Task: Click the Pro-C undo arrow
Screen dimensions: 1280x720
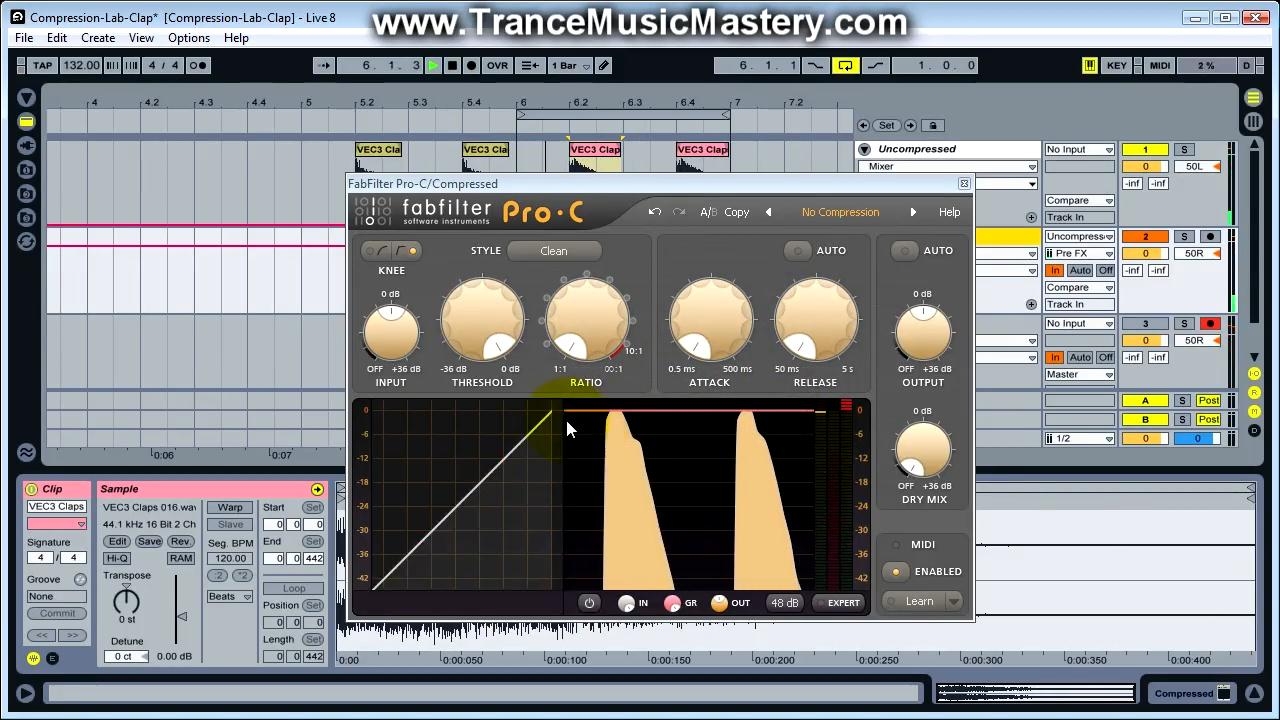Action: (x=655, y=212)
